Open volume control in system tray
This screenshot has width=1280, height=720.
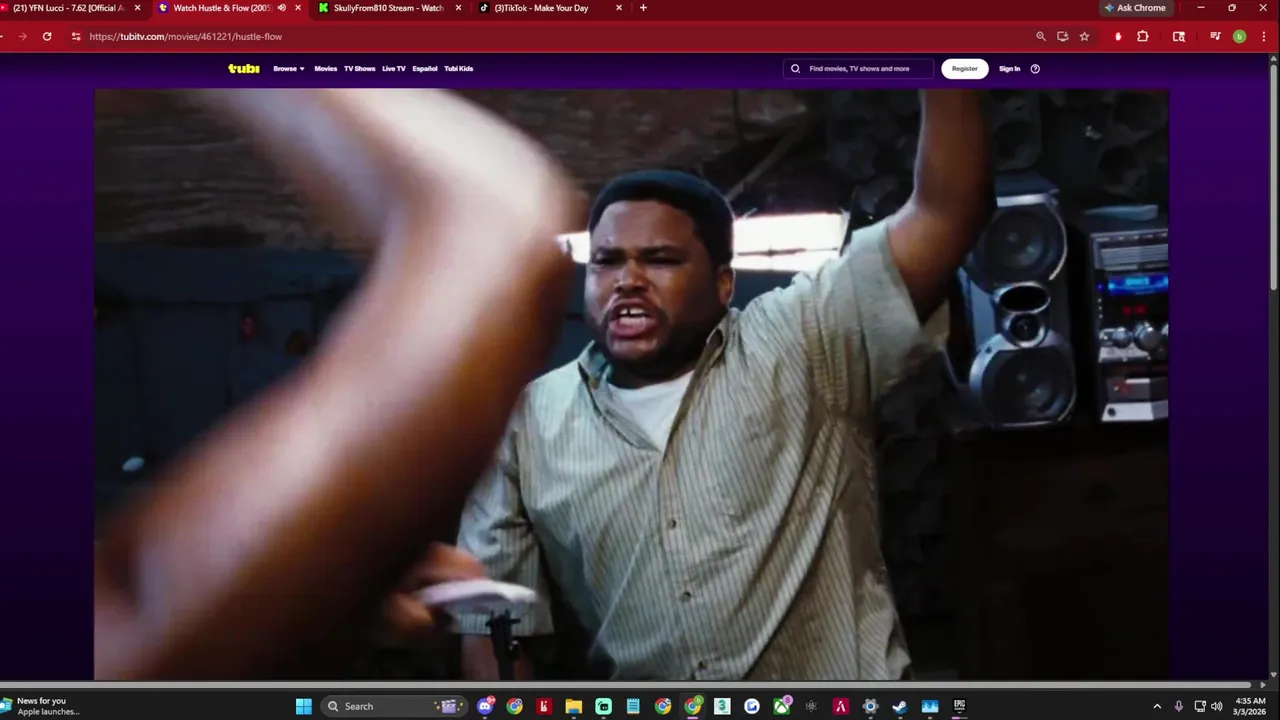point(1217,706)
